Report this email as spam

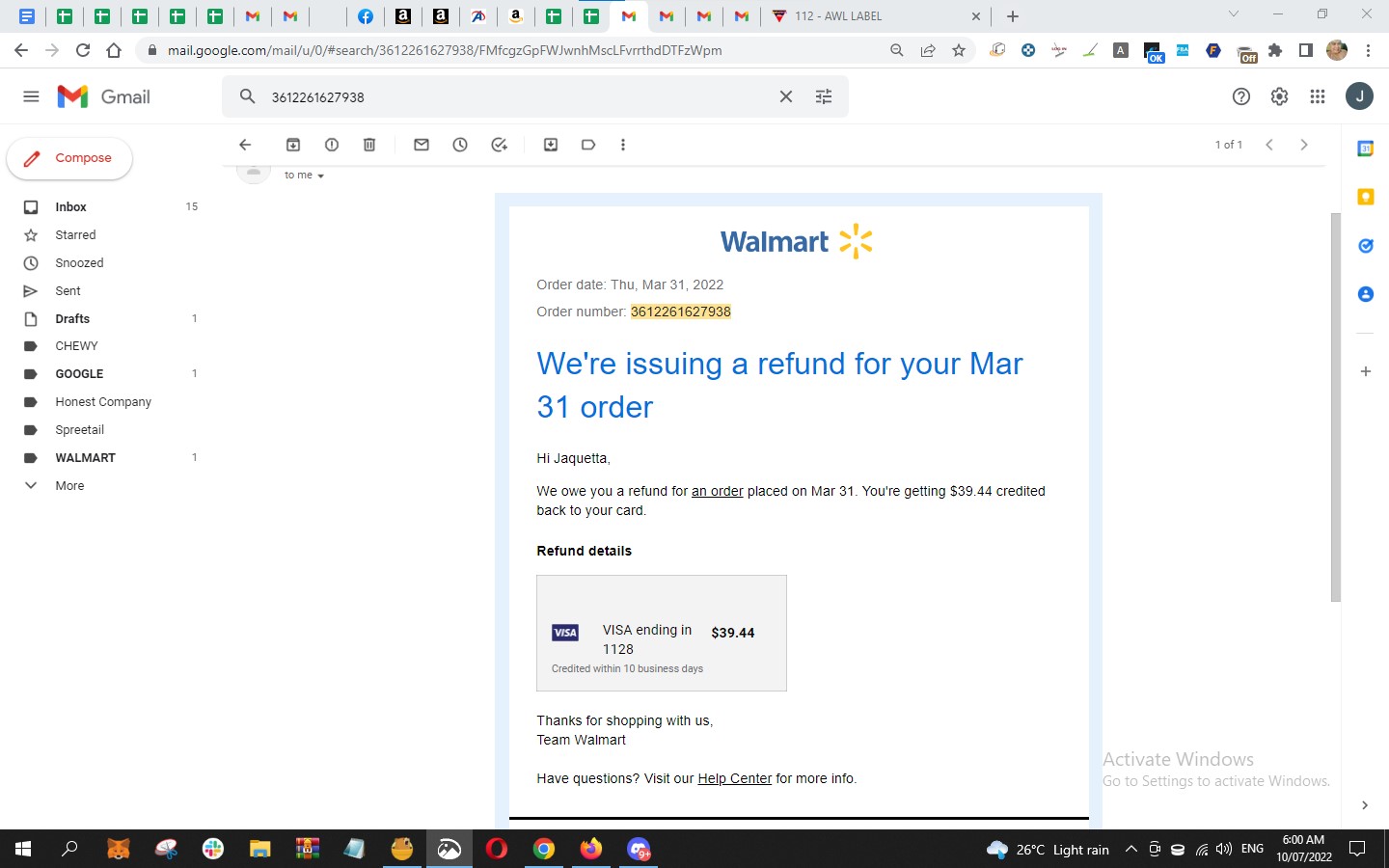332,145
